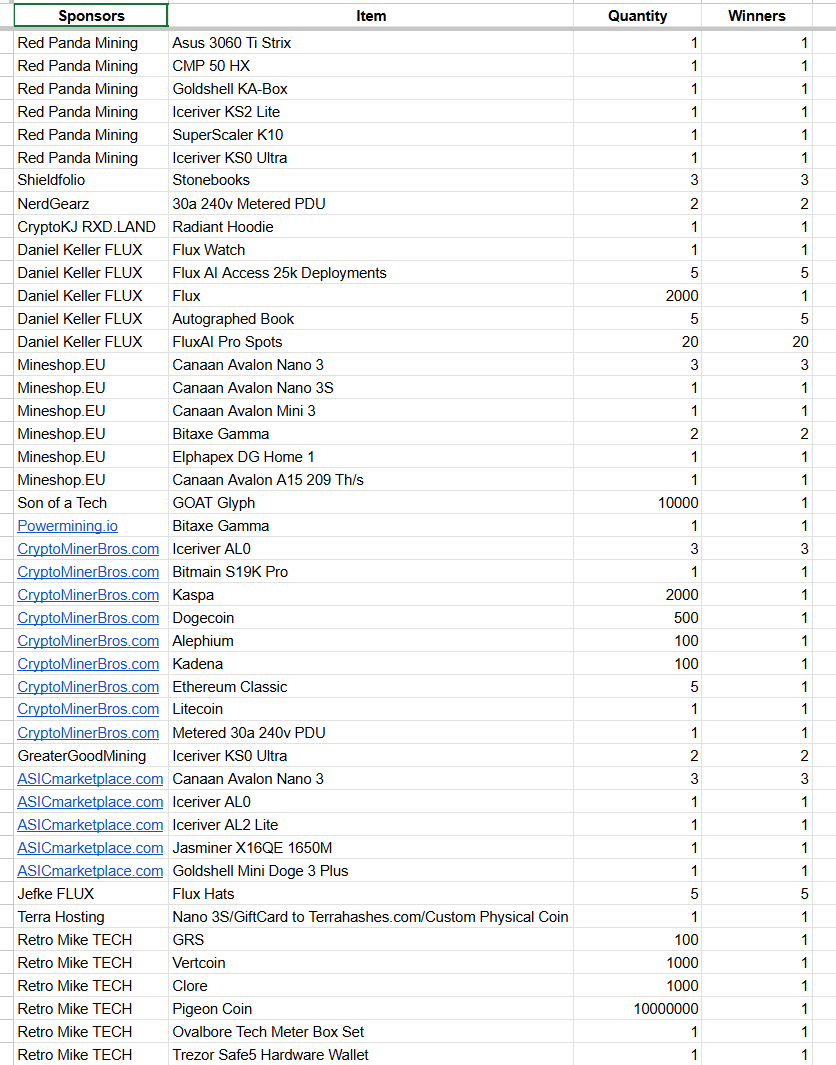
Task: Select the Goldshell Mini Doge 3 Plus cell
Action: 371,871
